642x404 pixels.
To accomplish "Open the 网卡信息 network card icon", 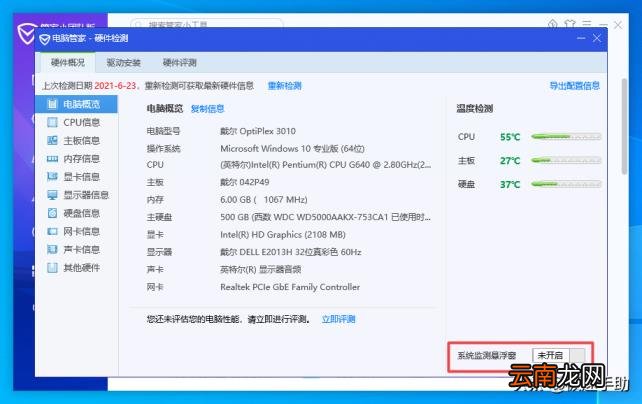I will pyautogui.click(x=52, y=231).
